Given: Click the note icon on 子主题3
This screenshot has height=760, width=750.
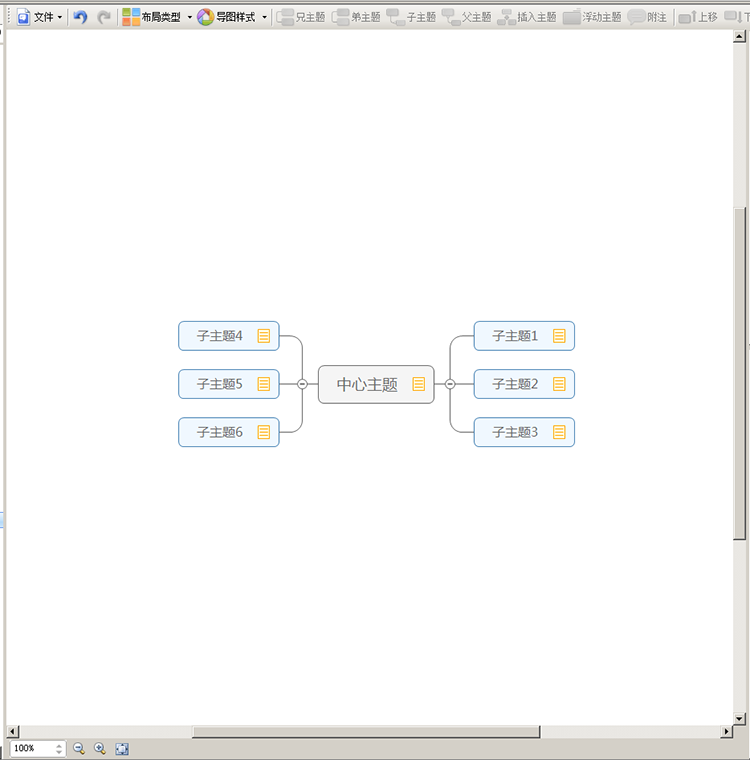Looking at the screenshot, I should point(559,432).
